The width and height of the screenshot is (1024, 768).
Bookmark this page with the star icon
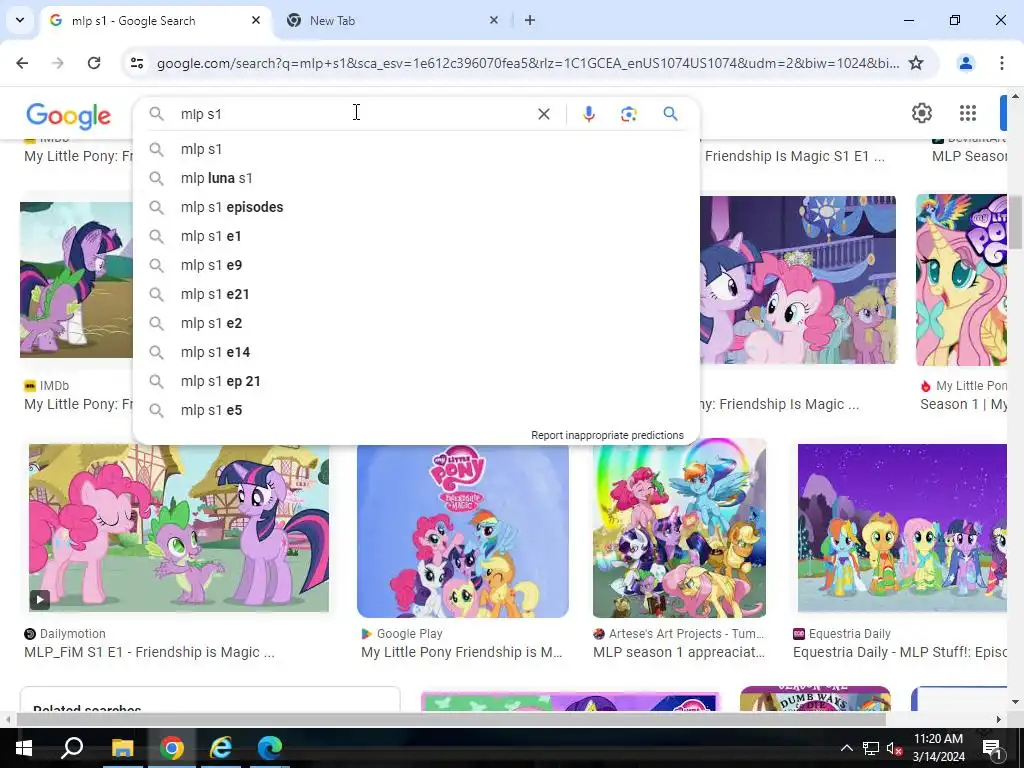coord(916,63)
